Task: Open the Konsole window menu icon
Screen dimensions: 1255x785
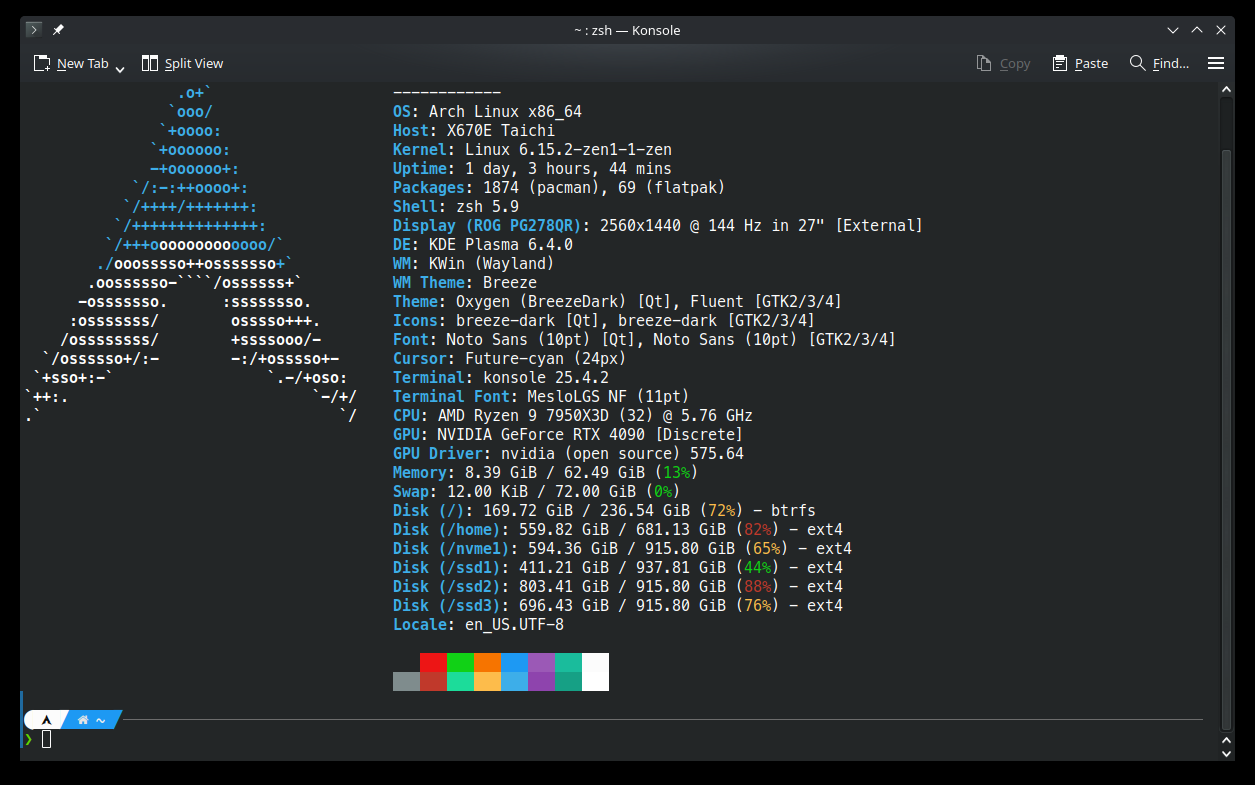Action: [33, 30]
